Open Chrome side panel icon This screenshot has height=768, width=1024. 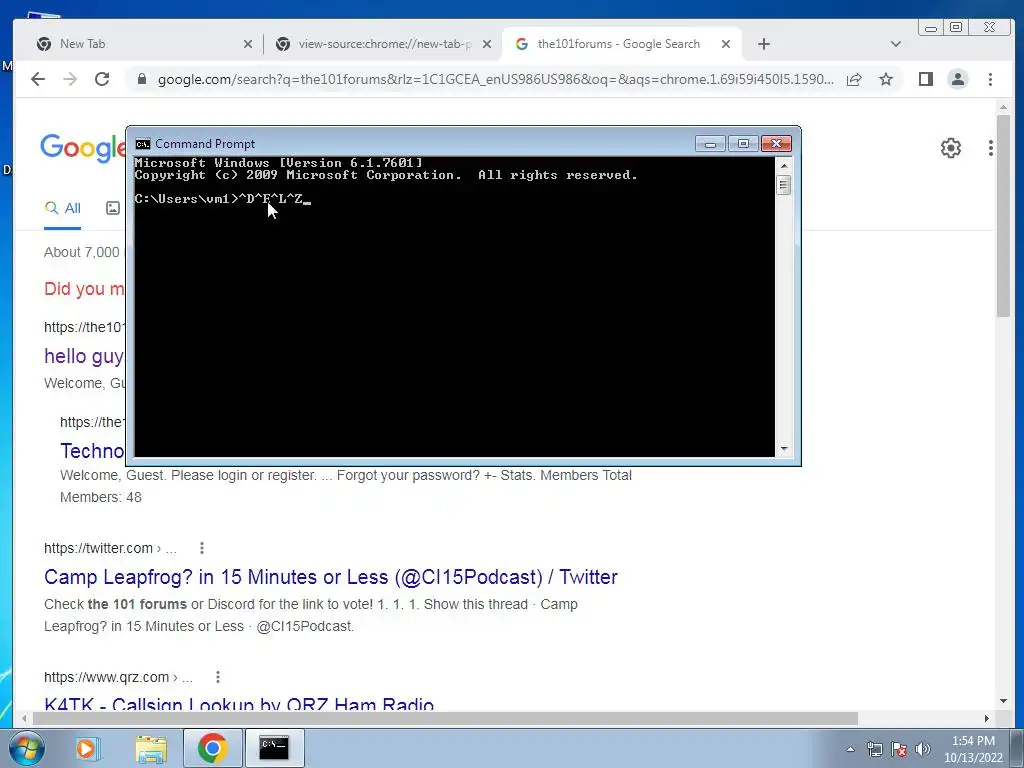click(x=925, y=79)
